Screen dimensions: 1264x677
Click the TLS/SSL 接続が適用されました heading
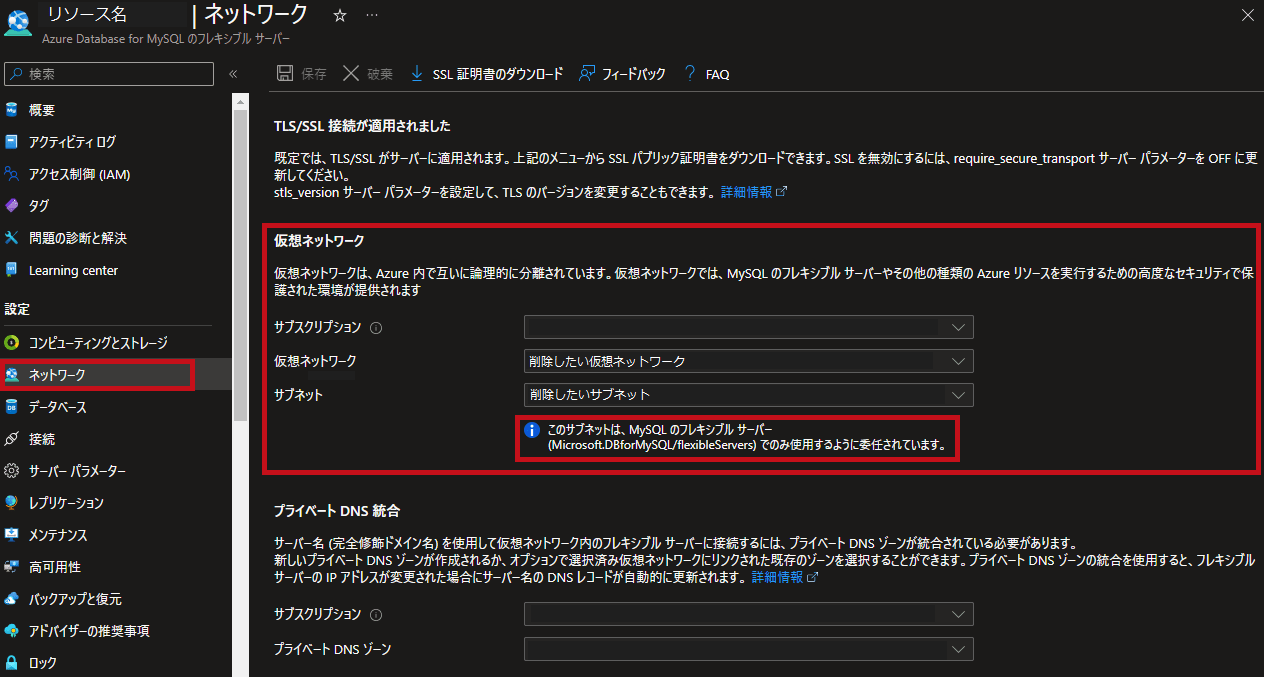click(363, 126)
